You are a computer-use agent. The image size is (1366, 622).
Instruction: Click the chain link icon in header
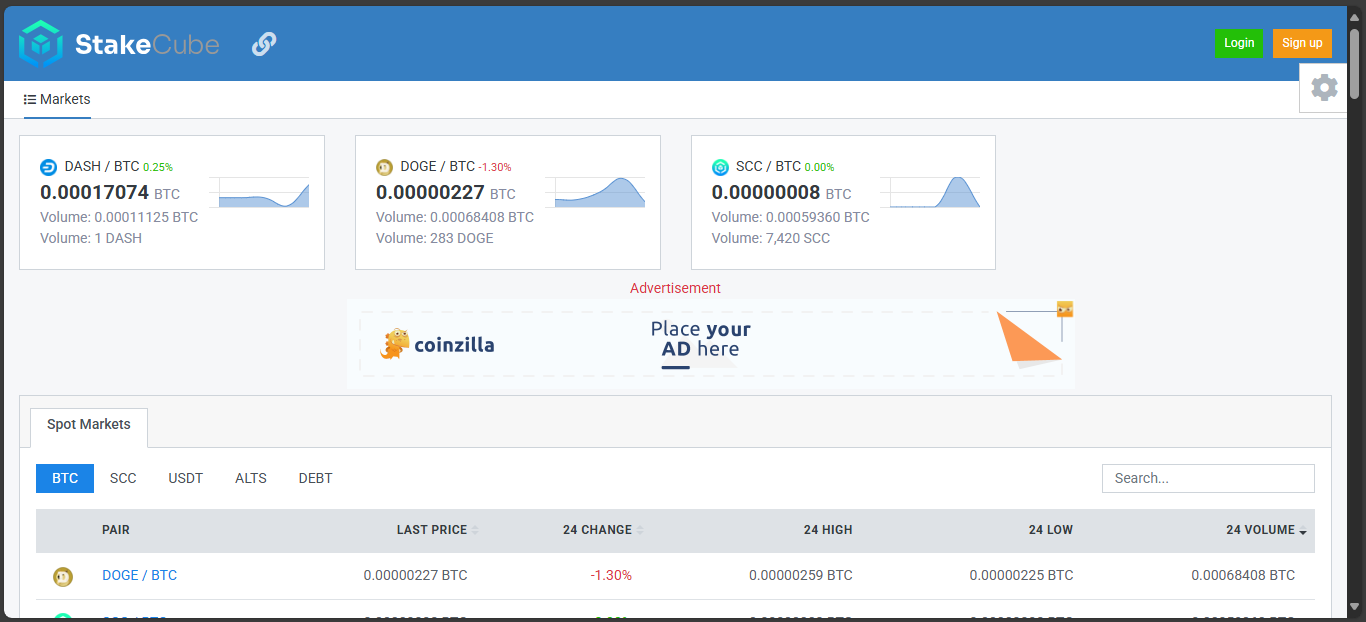264,44
